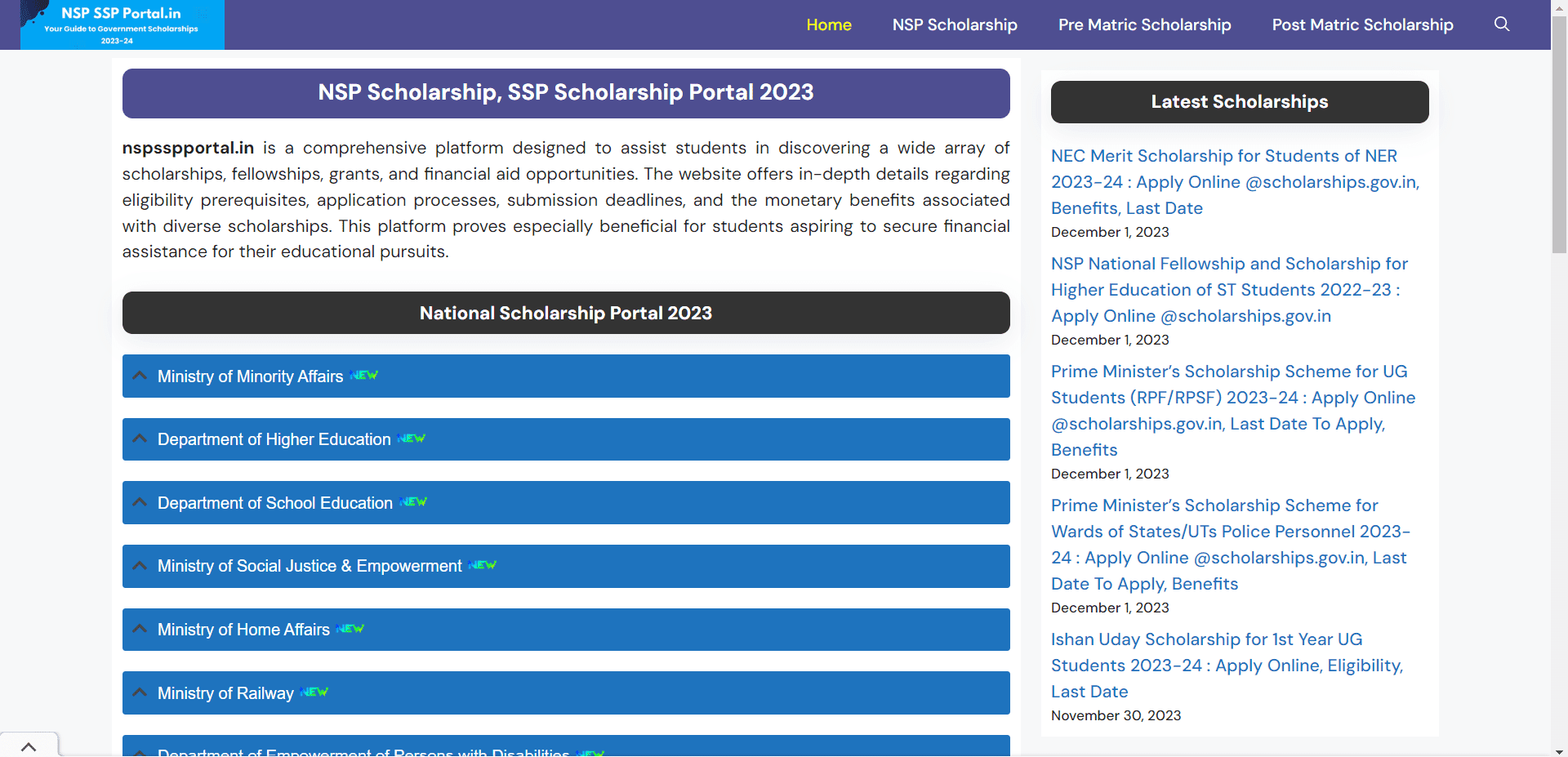
Task: Open NEC Merit Scholarship for NER link
Action: [1235, 181]
